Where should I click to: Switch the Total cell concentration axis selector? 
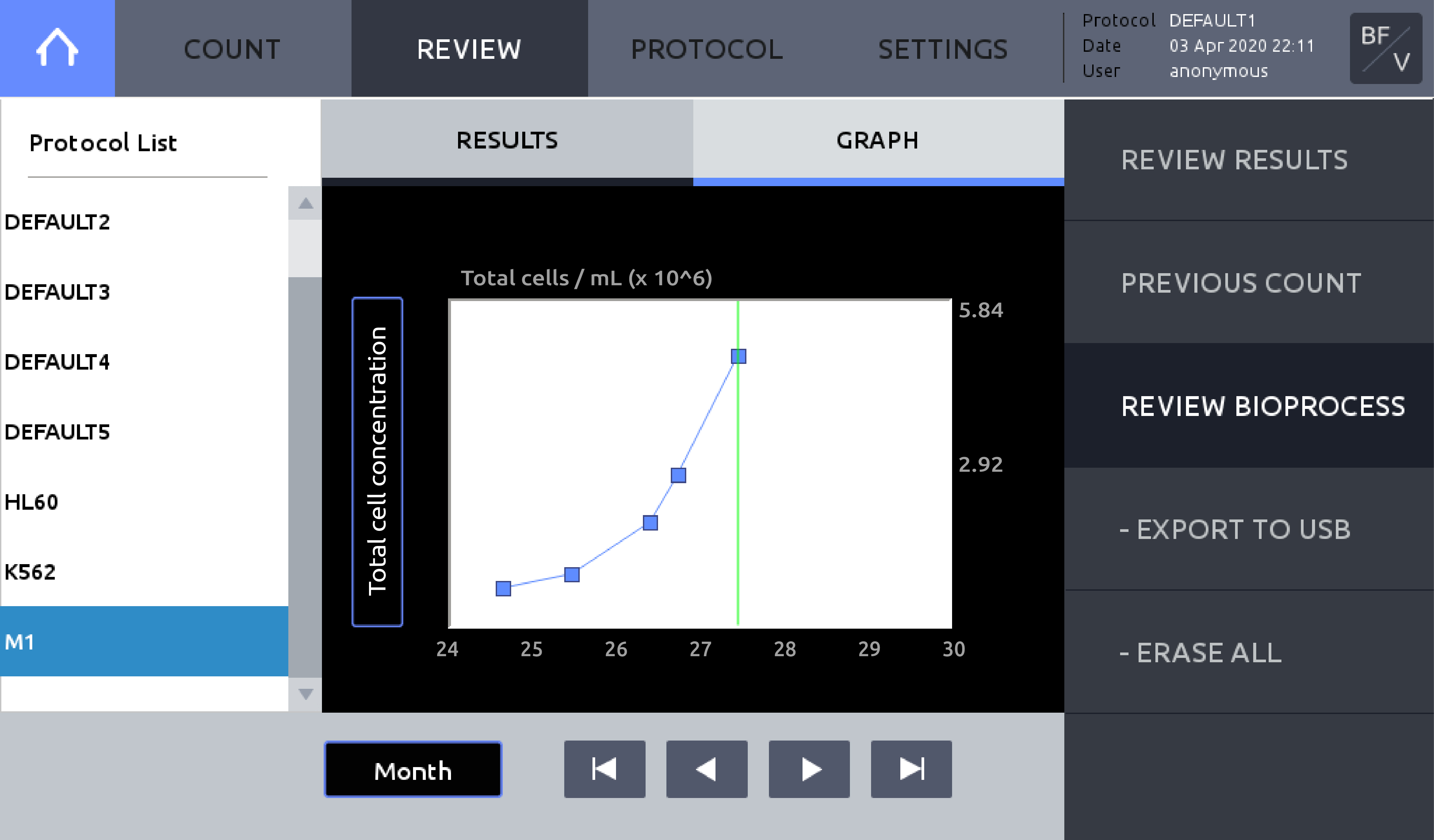point(377,462)
